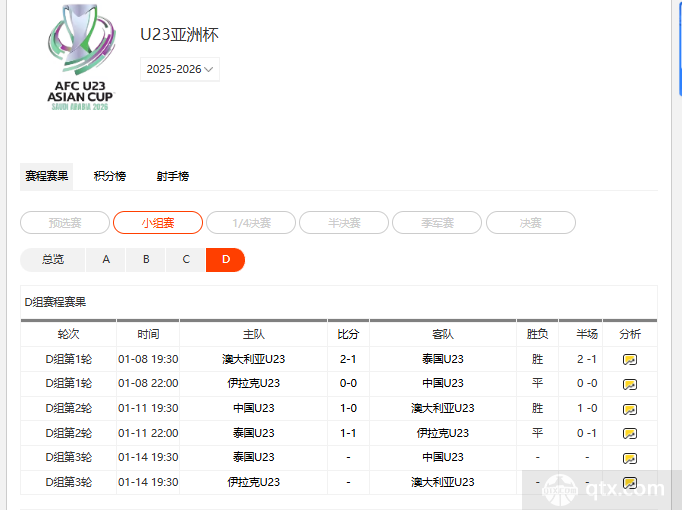Click away team 泰国U23 in 01-08 19:30 match
The image size is (682, 510).
coord(443,359)
